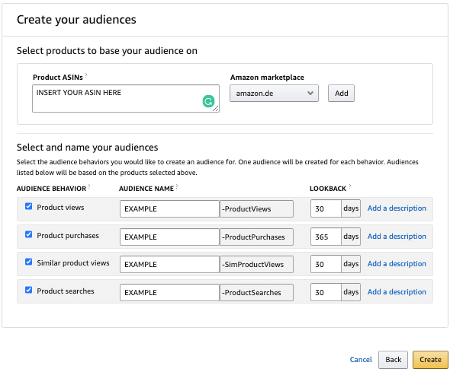
Task: Click the Back button
Action: [393, 360]
